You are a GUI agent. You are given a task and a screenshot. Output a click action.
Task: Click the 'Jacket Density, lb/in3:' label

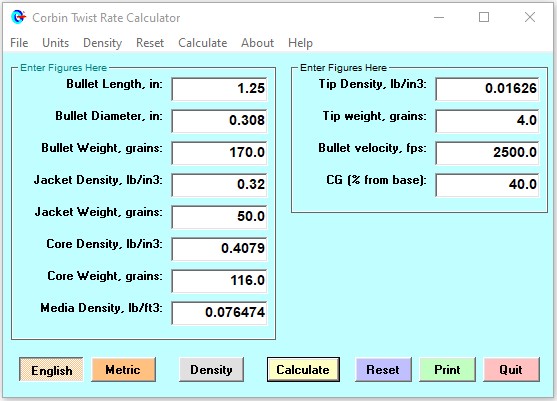tap(98, 180)
